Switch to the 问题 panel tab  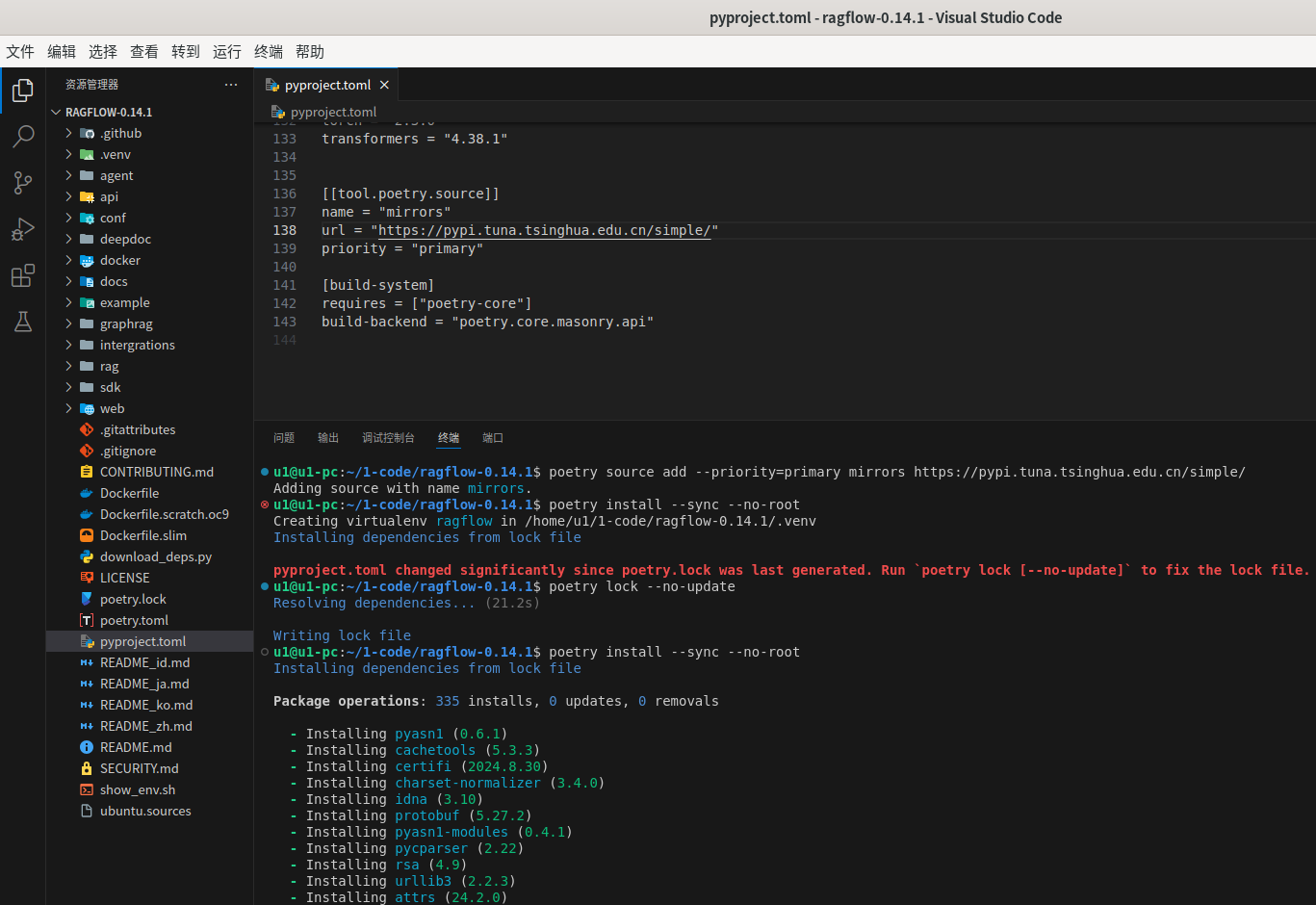coord(284,438)
